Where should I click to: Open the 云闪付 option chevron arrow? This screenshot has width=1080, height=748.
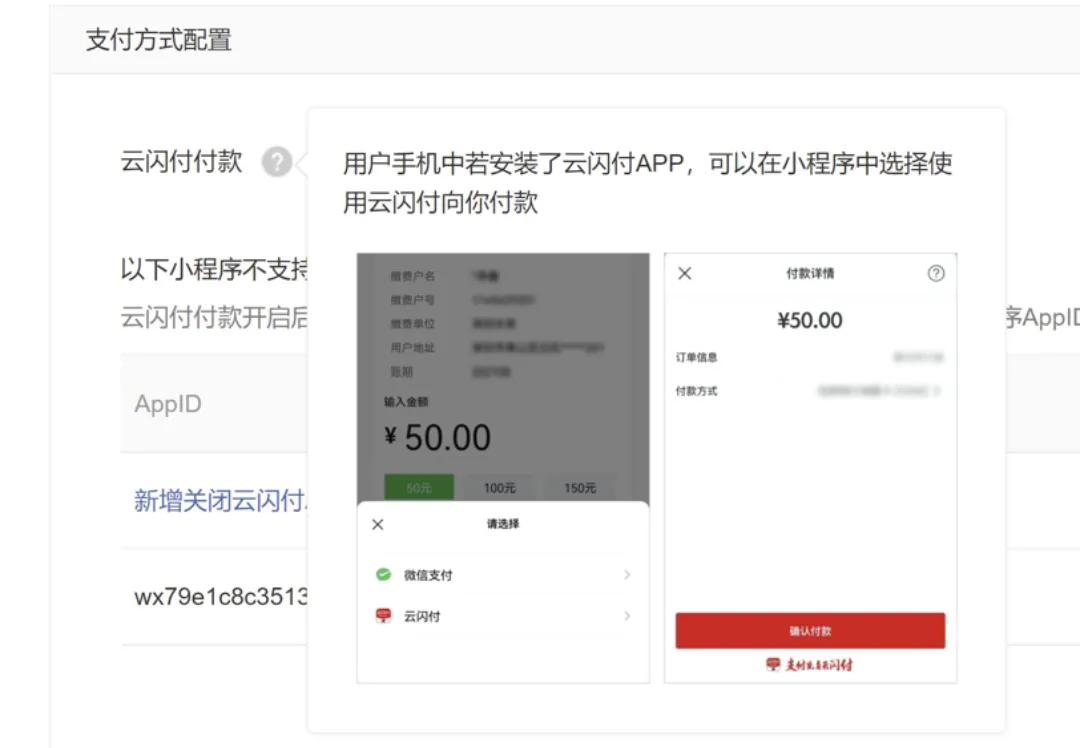point(628,616)
